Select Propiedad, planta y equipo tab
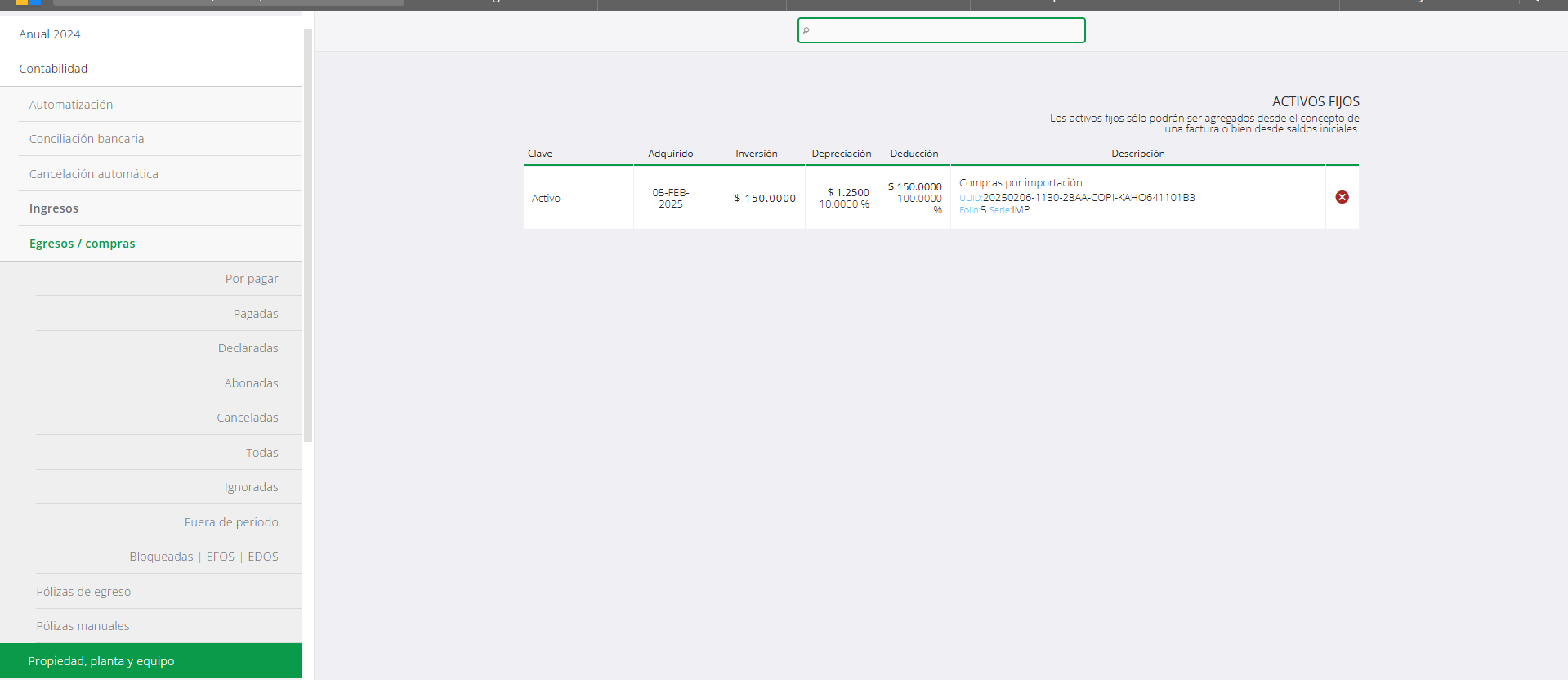 101,661
